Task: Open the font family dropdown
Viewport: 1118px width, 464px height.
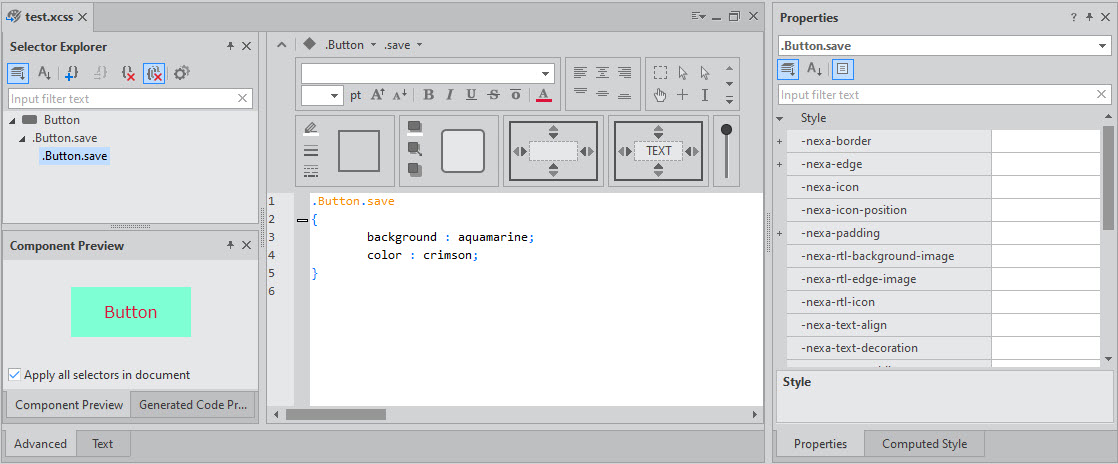Action: (546, 73)
